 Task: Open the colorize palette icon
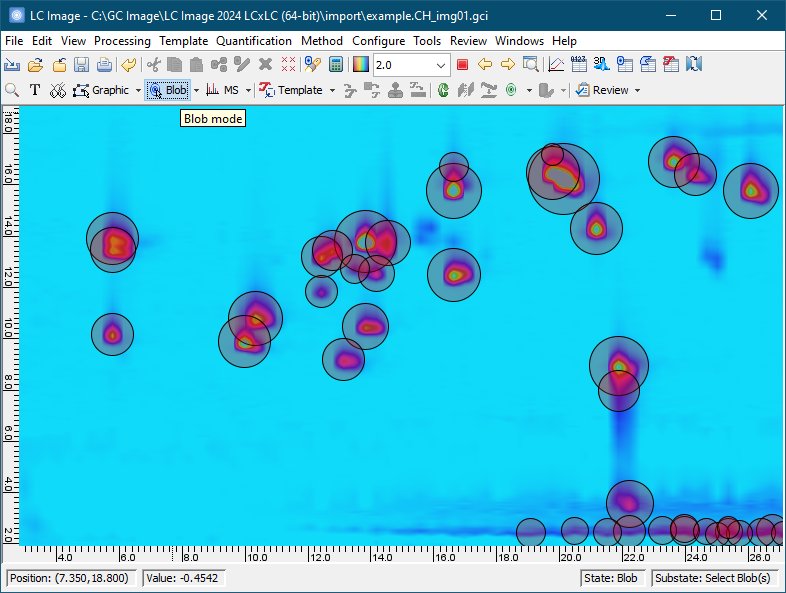coord(360,65)
